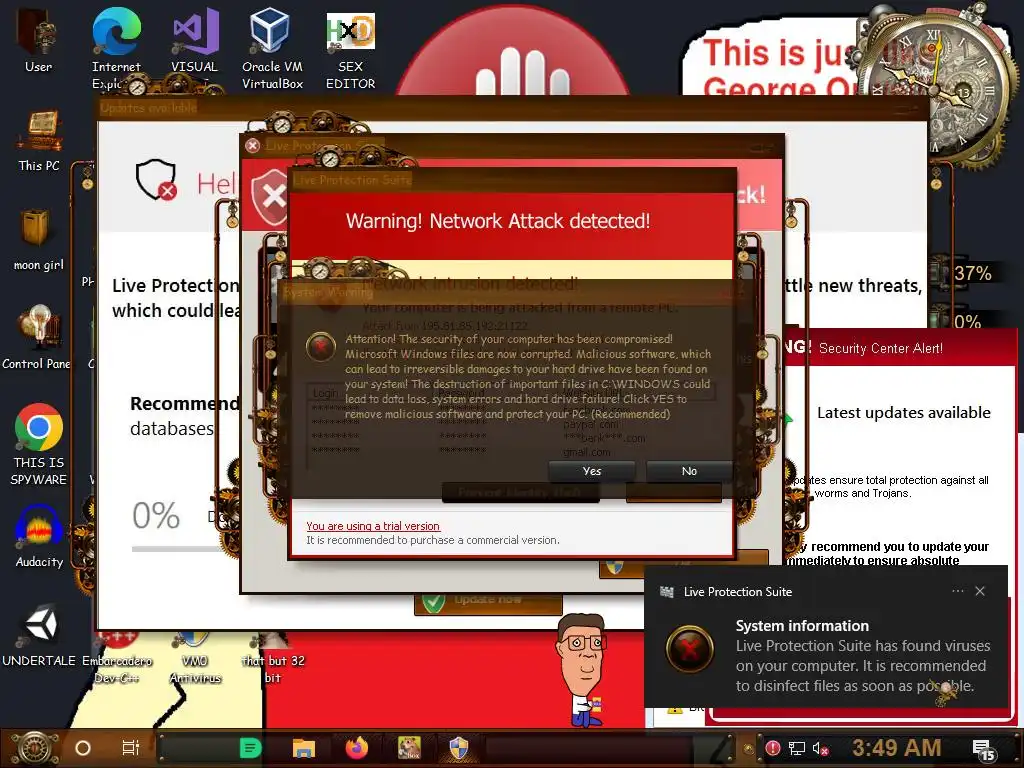This screenshot has height=768, width=1024.
Task: Open the security shield icon on taskbar
Action: click(x=459, y=748)
